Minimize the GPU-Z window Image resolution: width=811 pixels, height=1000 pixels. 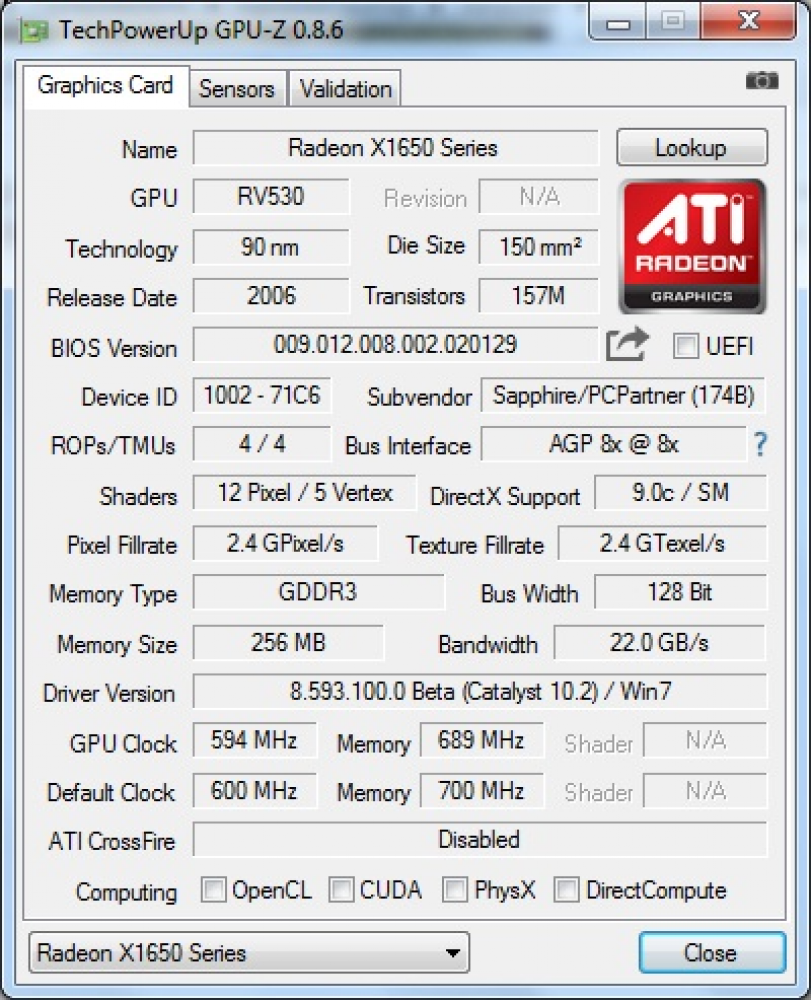(617, 23)
